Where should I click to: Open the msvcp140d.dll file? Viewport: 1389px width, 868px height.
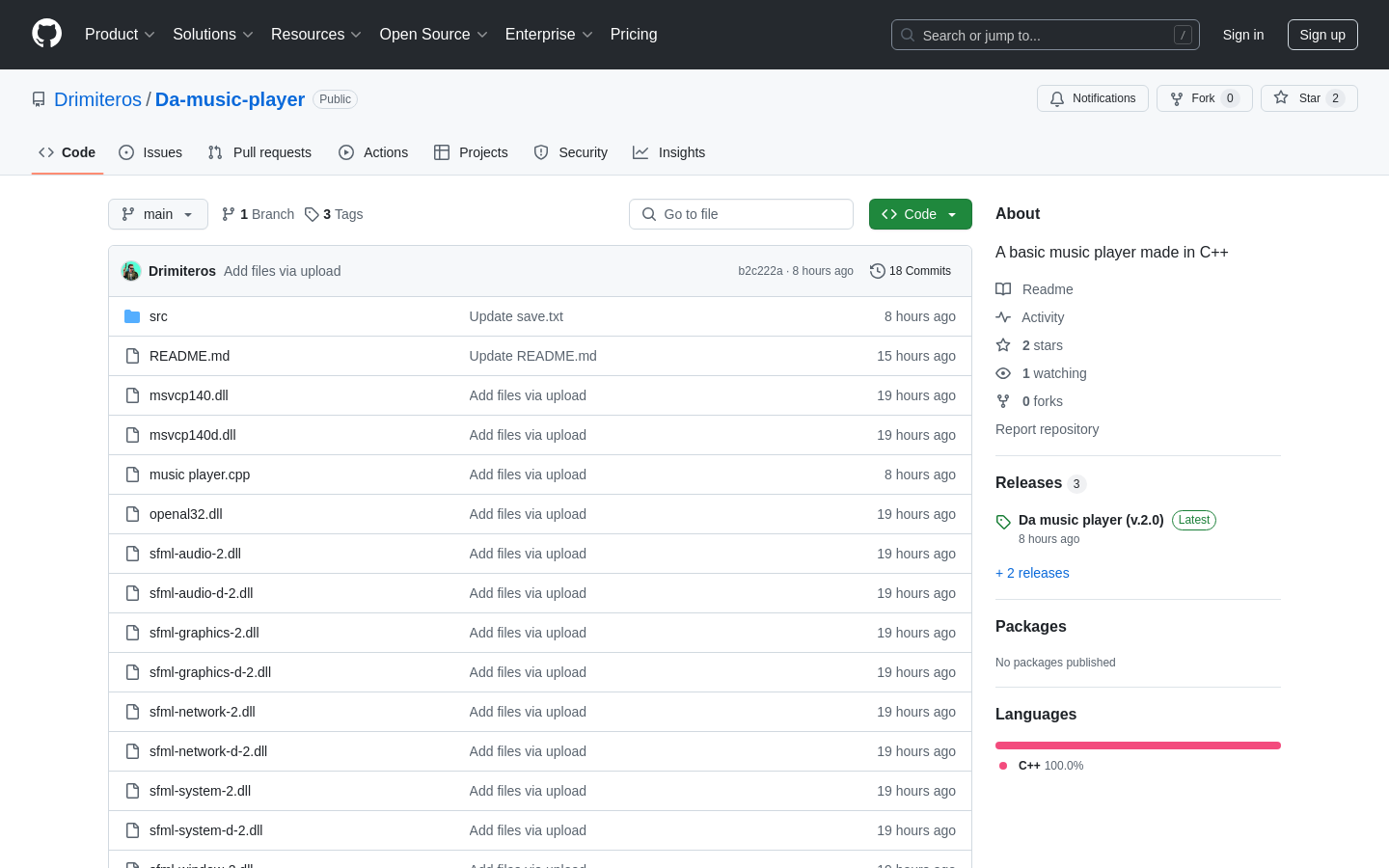193,435
